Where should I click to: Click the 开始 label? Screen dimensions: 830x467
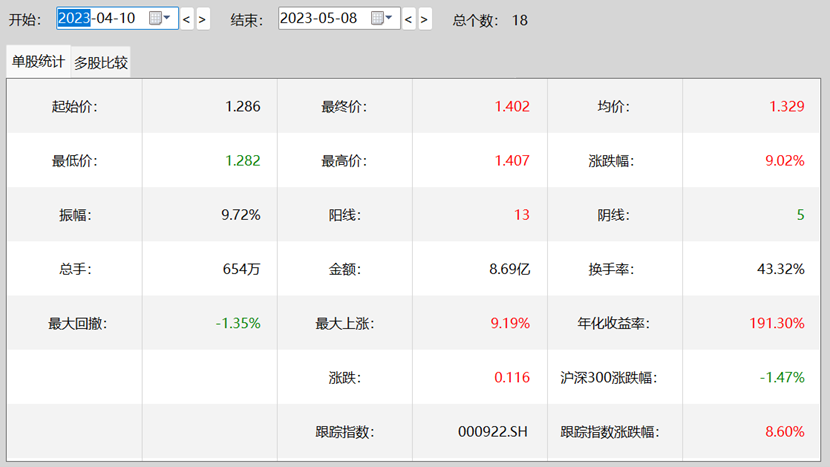click(x=24, y=20)
